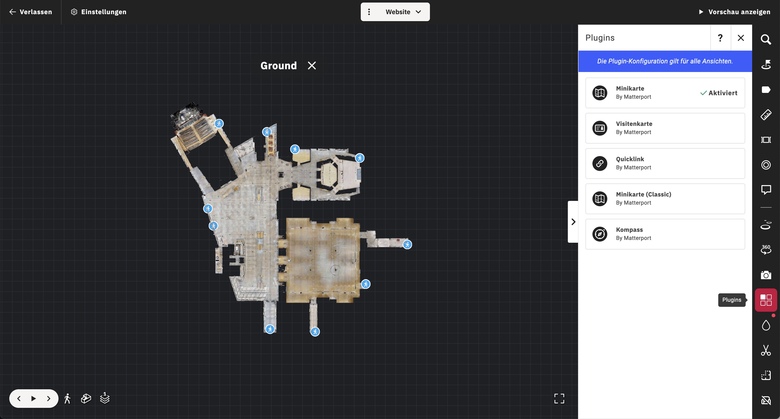Select the Kompass plugin
The height and width of the screenshot is (419, 780).
pyautogui.click(x=665, y=234)
